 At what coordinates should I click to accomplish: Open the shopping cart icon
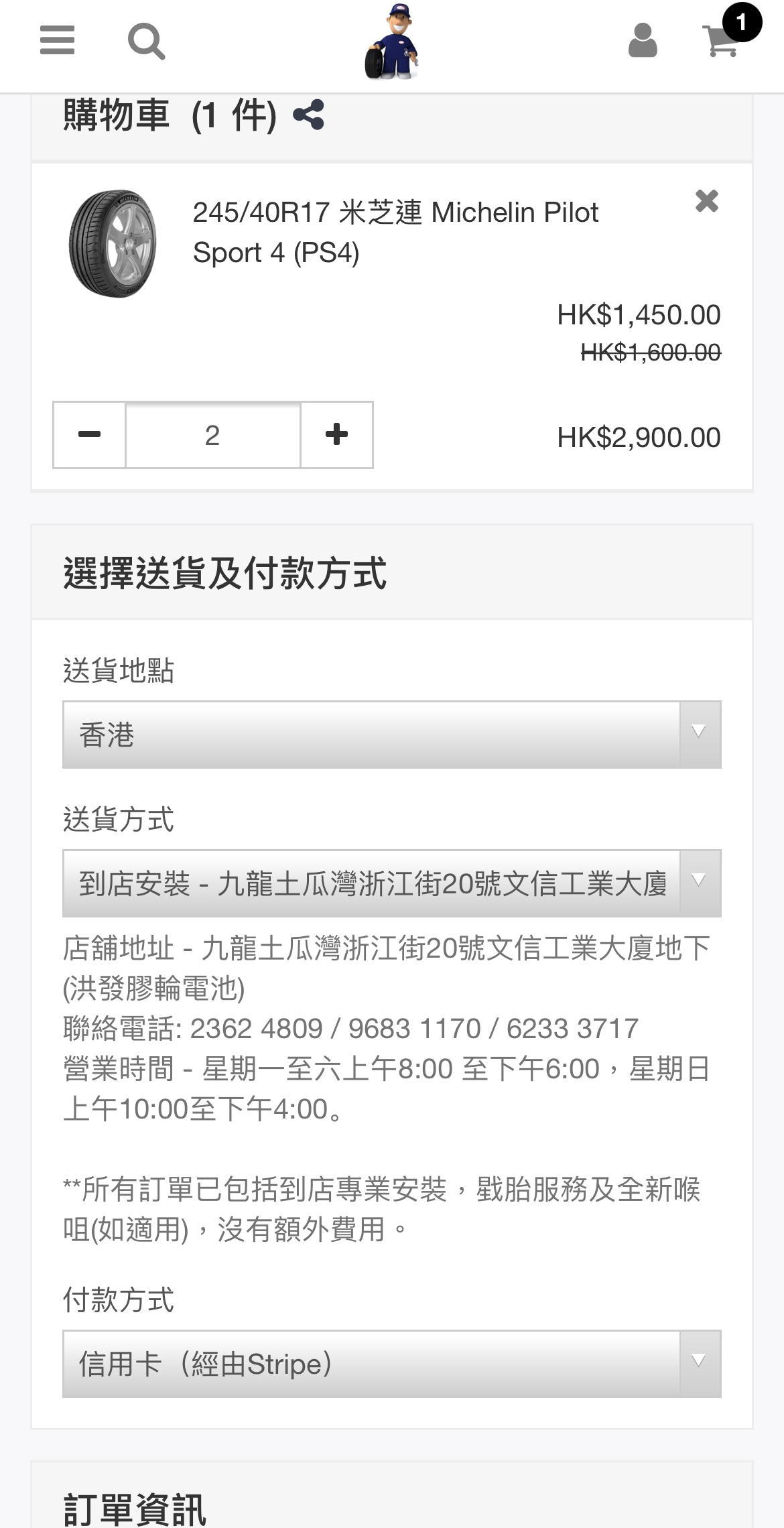[720, 43]
